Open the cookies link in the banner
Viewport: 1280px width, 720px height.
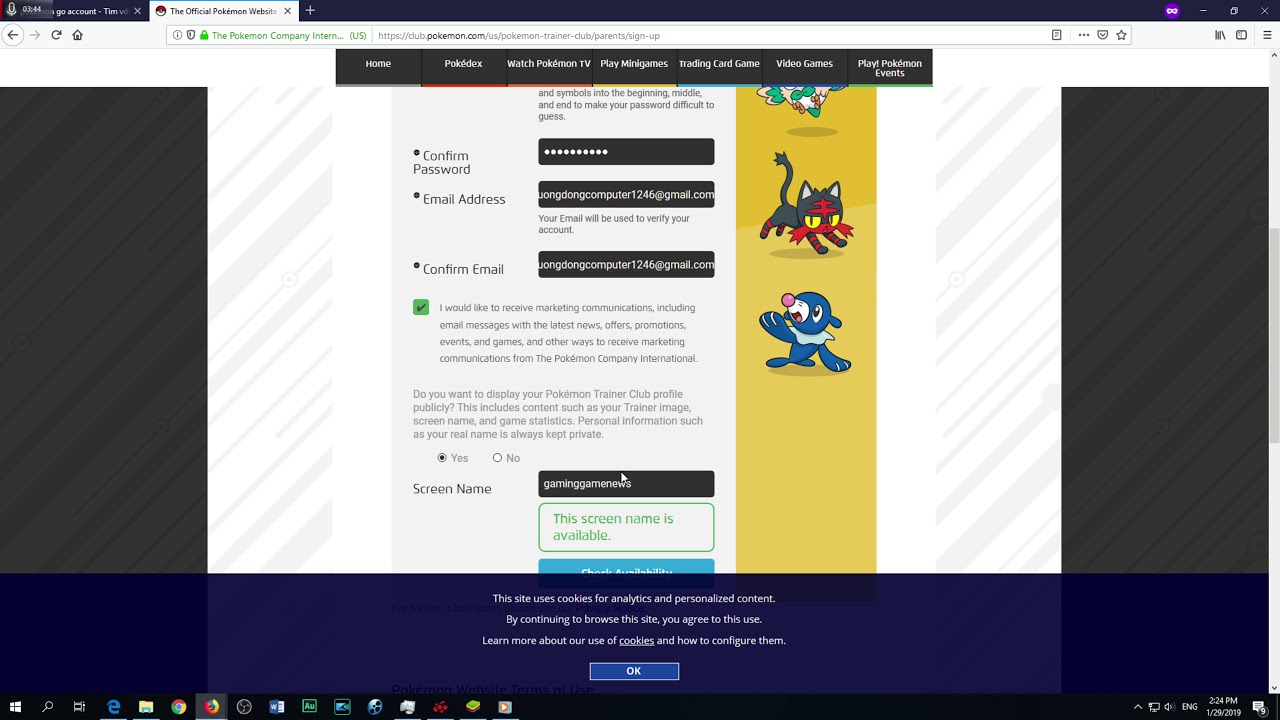pos(636,640)
